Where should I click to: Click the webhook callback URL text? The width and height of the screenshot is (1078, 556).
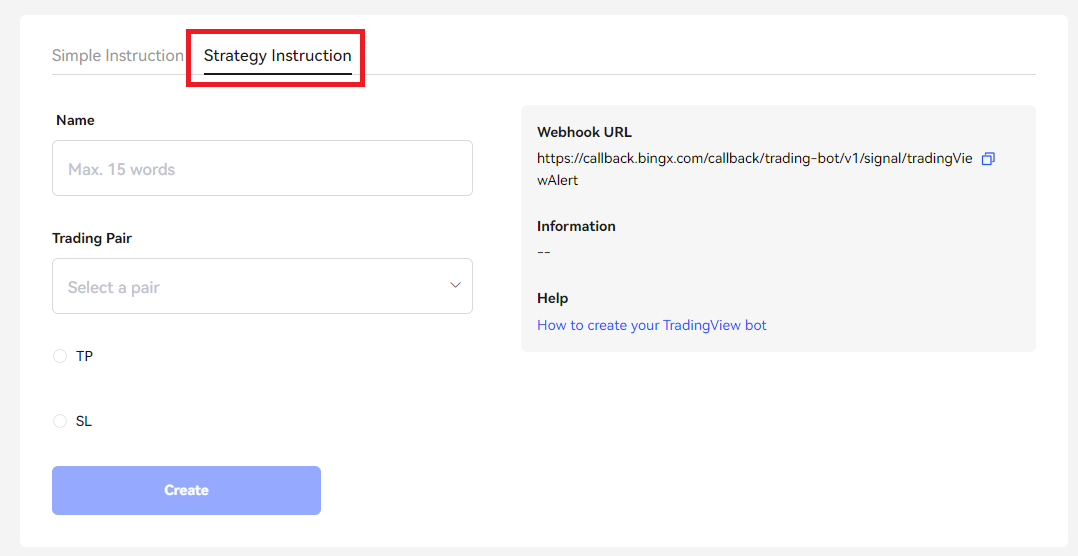tap(754, 159)
